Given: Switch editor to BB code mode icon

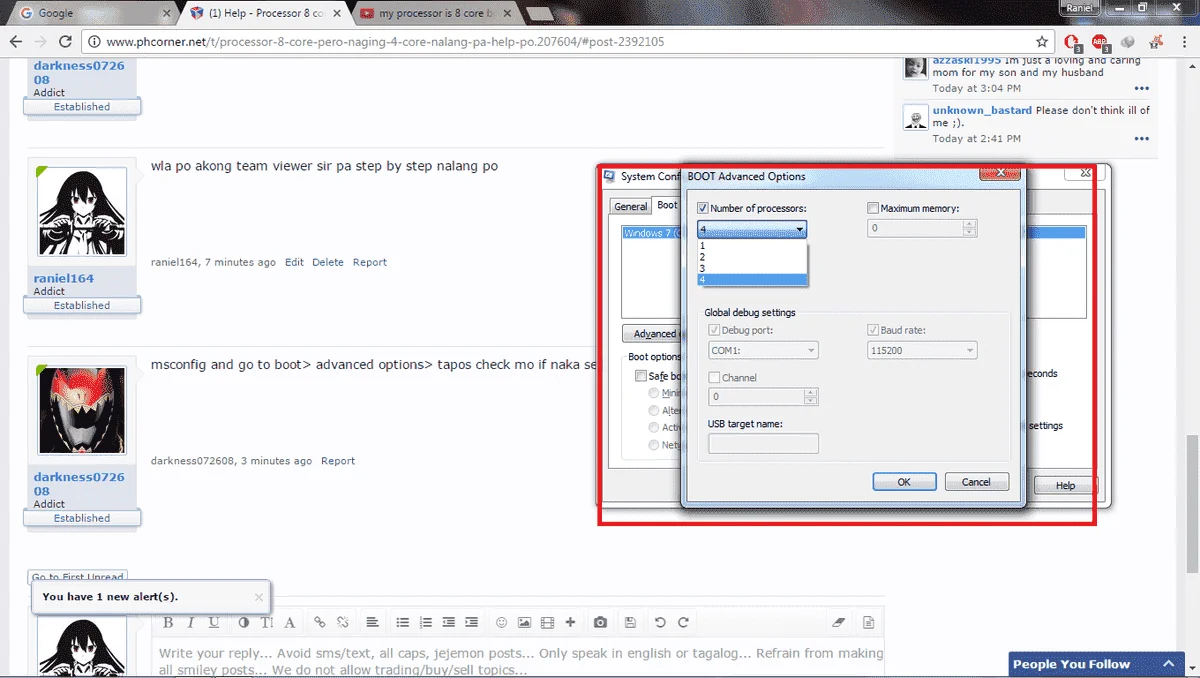Looking at the screenshot, I should pos(869,622).
